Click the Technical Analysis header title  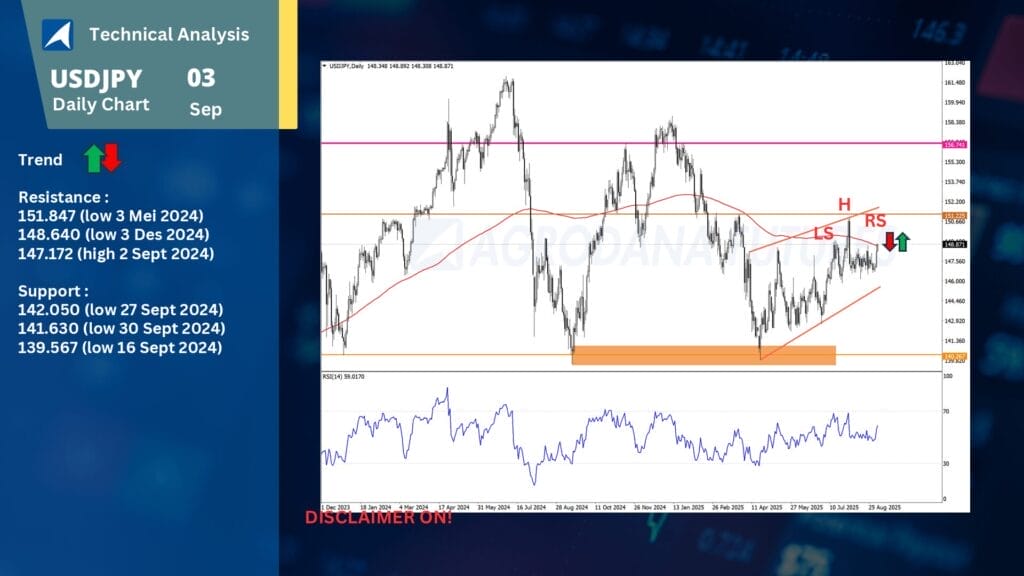pos(169,34)
